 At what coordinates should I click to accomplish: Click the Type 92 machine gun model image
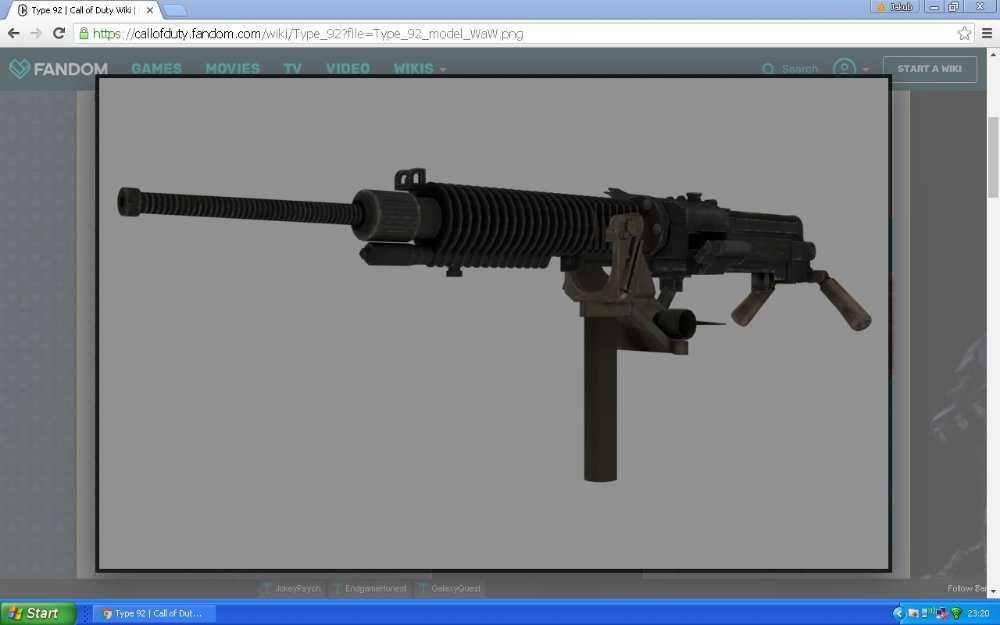pos(494,323)
